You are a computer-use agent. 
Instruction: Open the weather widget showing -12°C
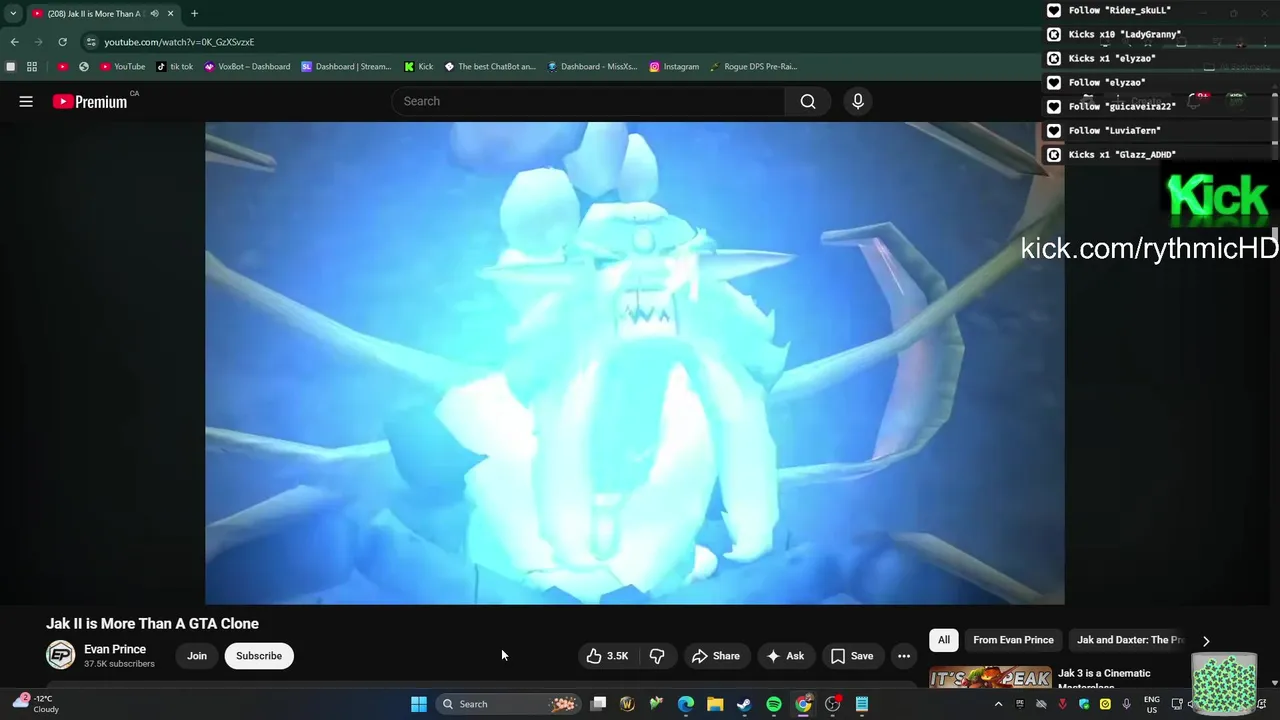[x=36, y=704]
